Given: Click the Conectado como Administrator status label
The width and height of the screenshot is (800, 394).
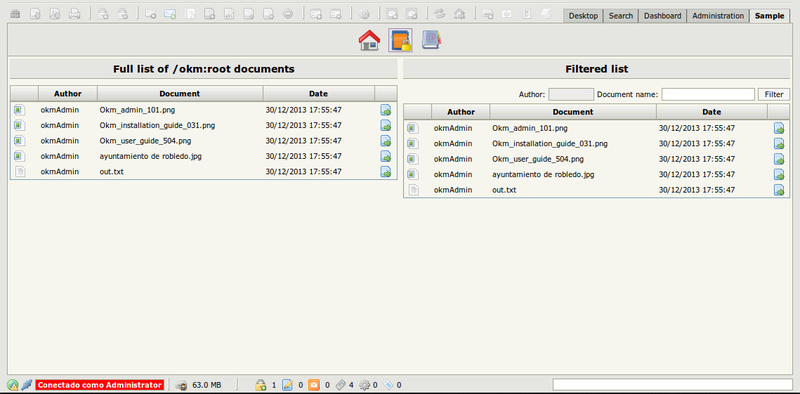Looking at the screenshot, I should (100, 385).
